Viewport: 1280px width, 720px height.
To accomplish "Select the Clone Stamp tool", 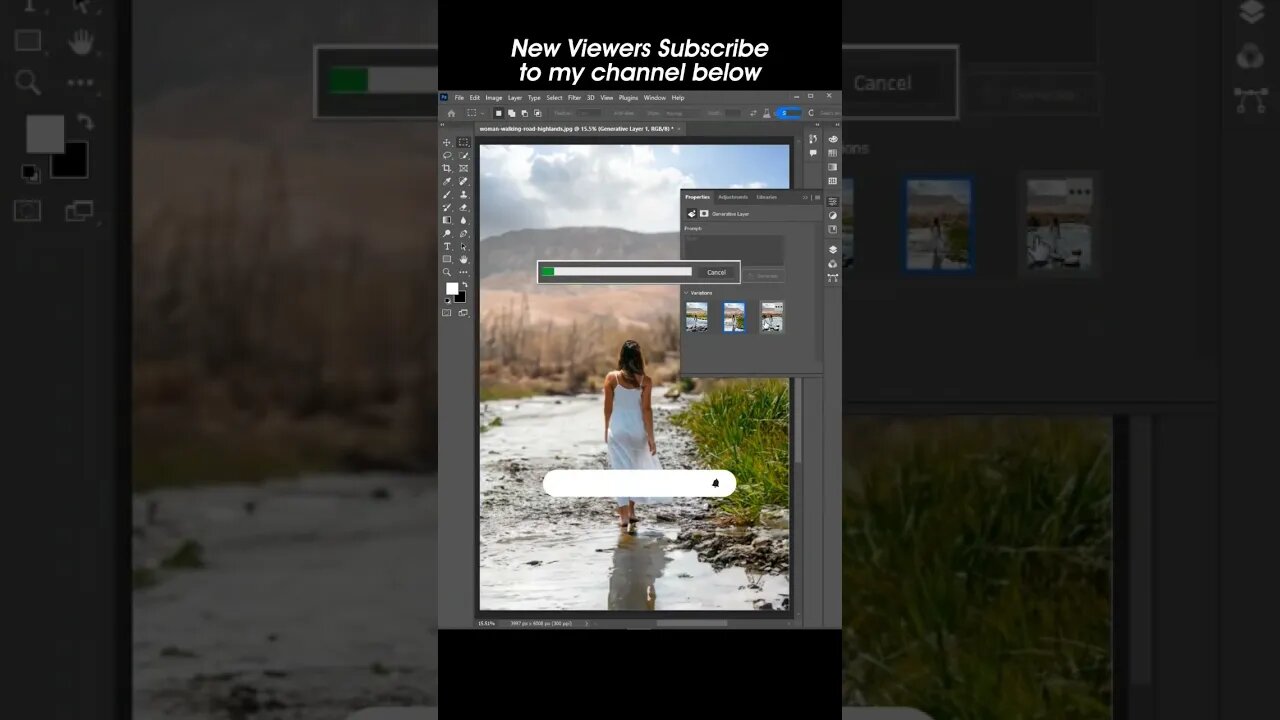I will (x=463, y=194).
